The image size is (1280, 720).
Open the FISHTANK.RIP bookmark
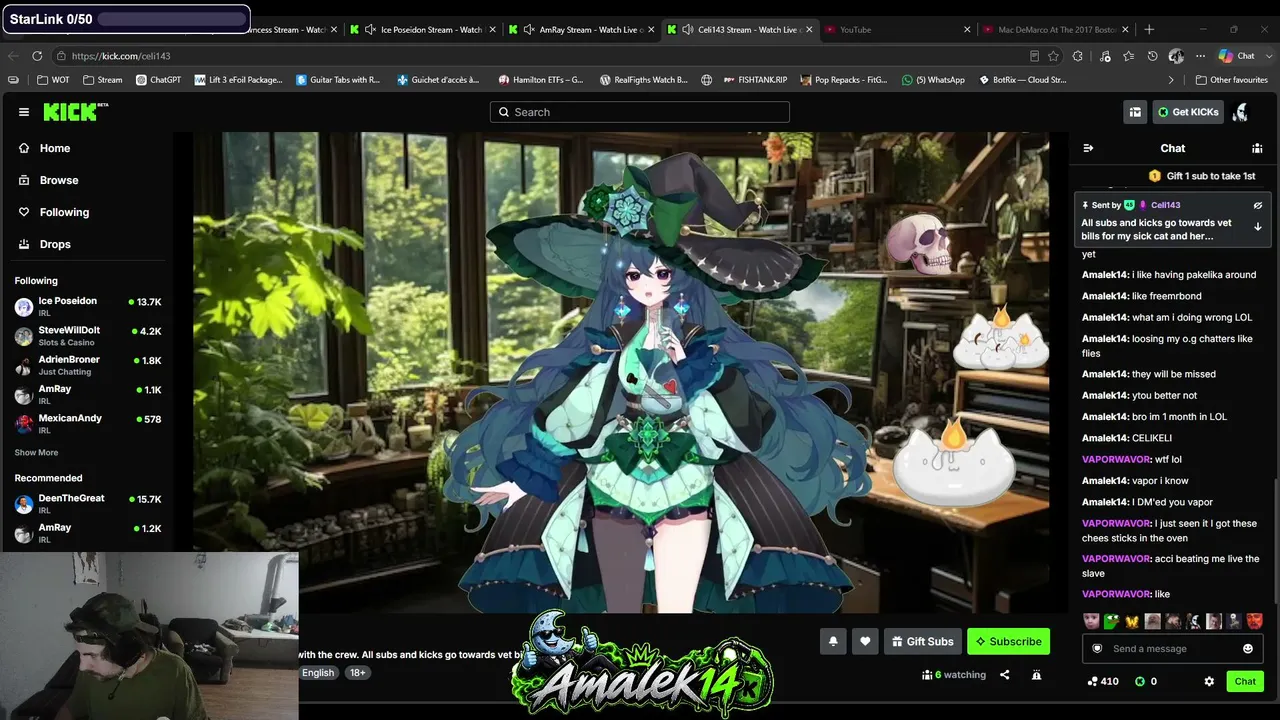click(755, 80)
